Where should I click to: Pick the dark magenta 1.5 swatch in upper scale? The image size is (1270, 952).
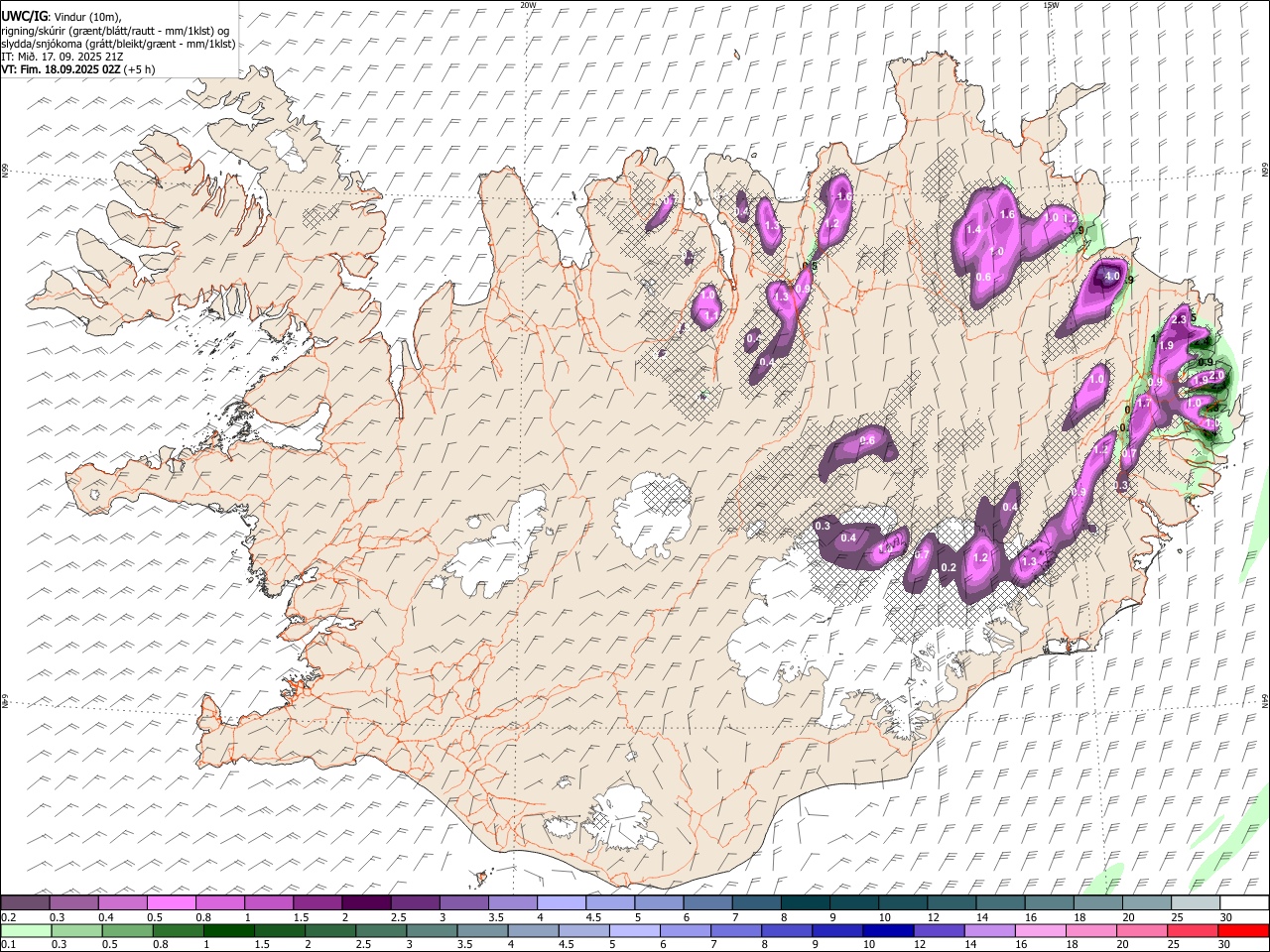[317, 902]
